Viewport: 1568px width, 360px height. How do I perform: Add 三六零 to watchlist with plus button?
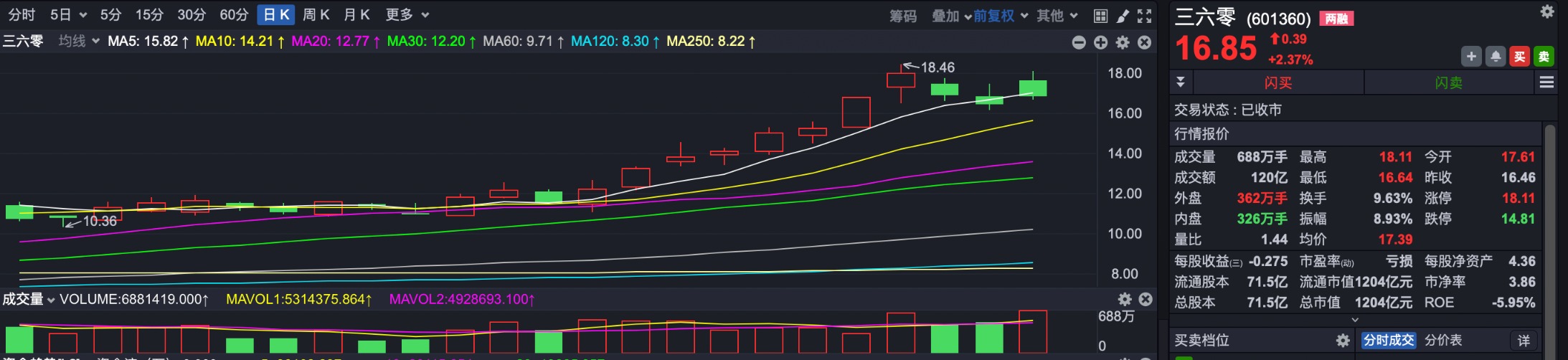pos(1471,57)
